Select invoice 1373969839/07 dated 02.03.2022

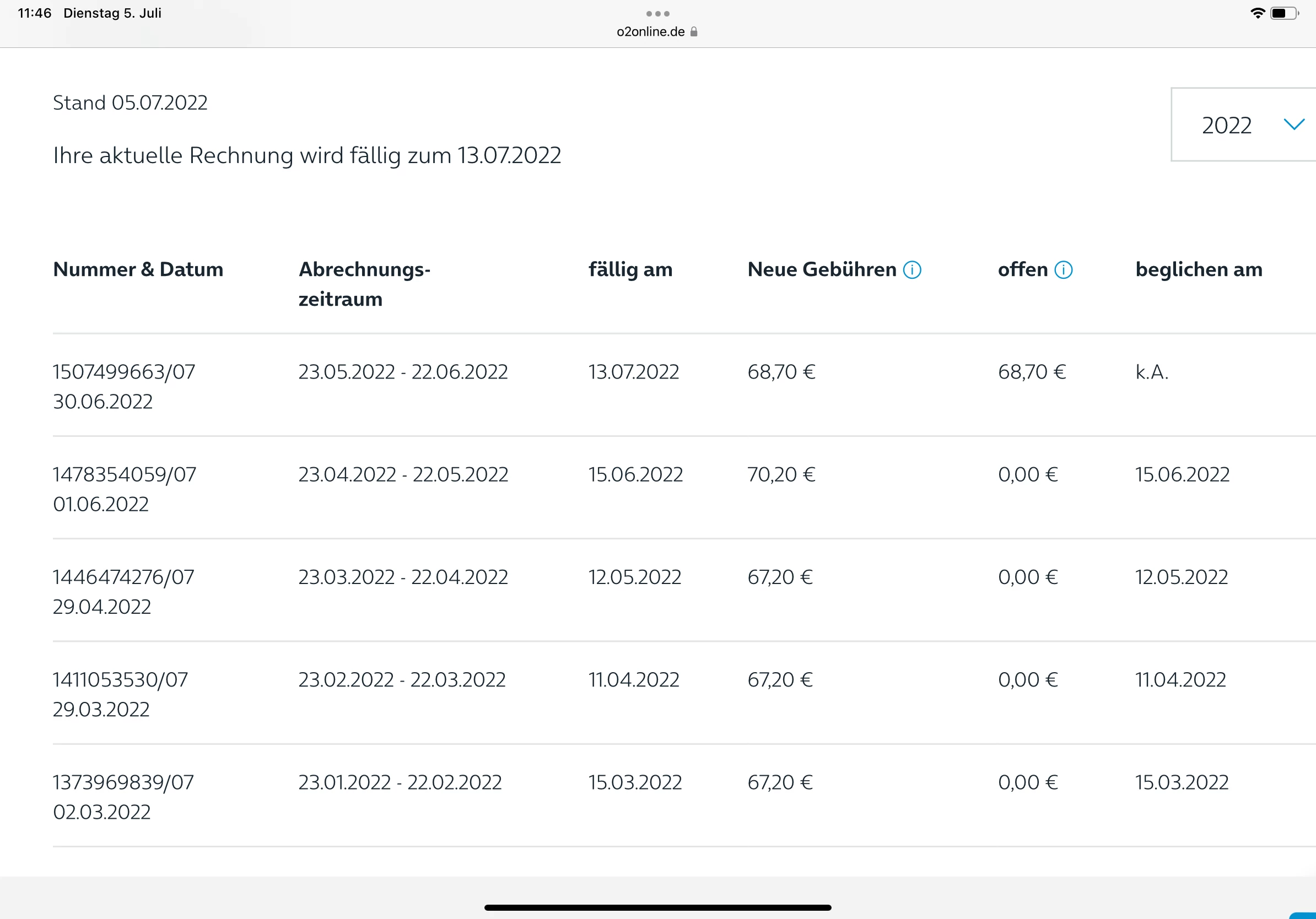(123, 783)
